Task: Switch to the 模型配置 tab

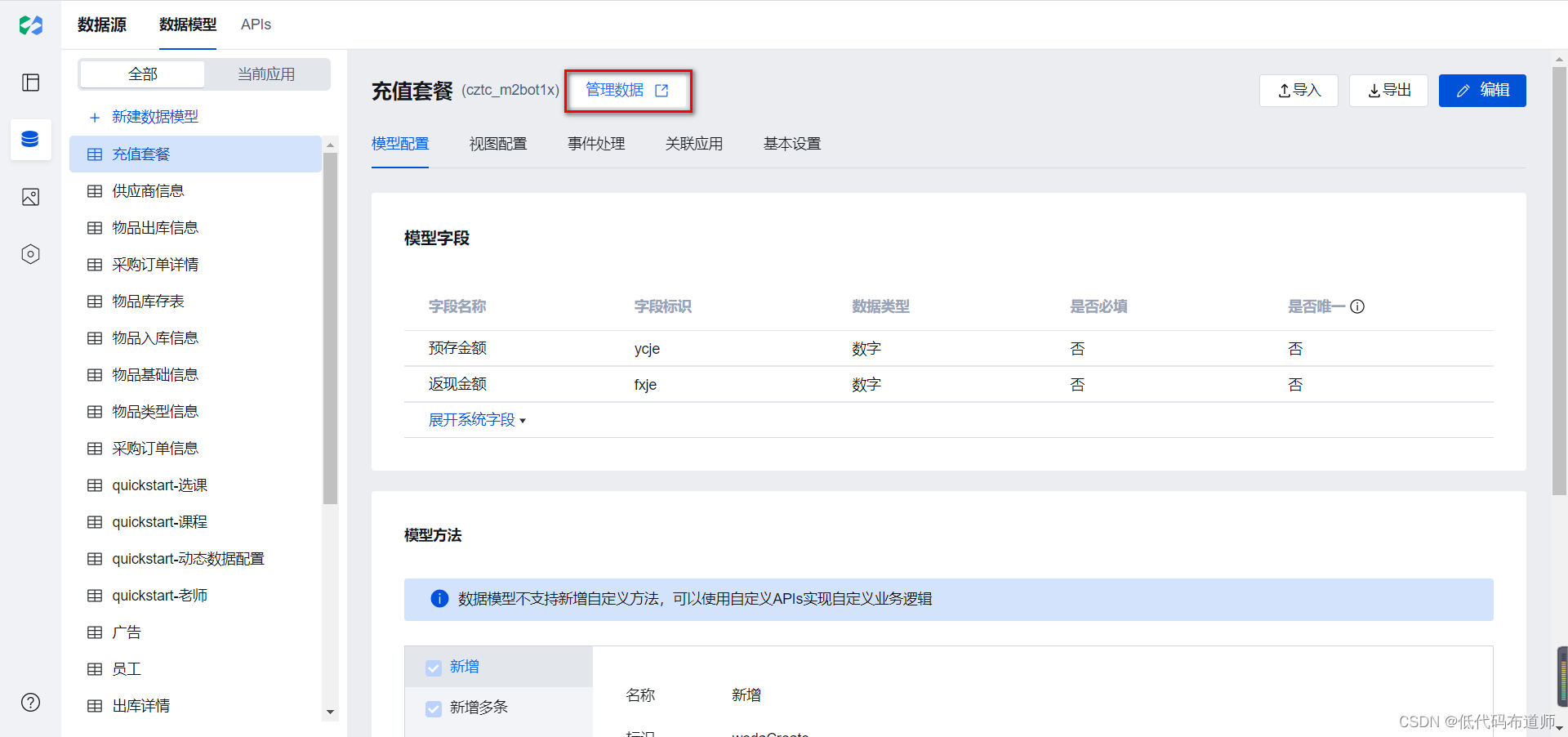Action: coord(400,144)
